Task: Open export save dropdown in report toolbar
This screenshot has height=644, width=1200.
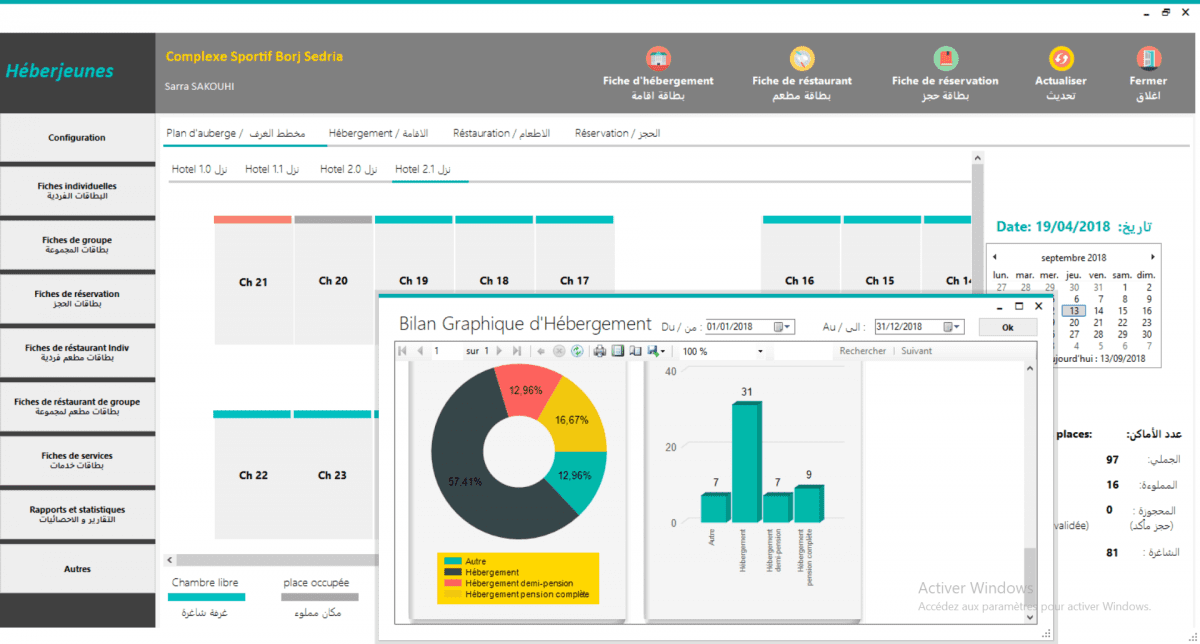Action: click(657, 351)
